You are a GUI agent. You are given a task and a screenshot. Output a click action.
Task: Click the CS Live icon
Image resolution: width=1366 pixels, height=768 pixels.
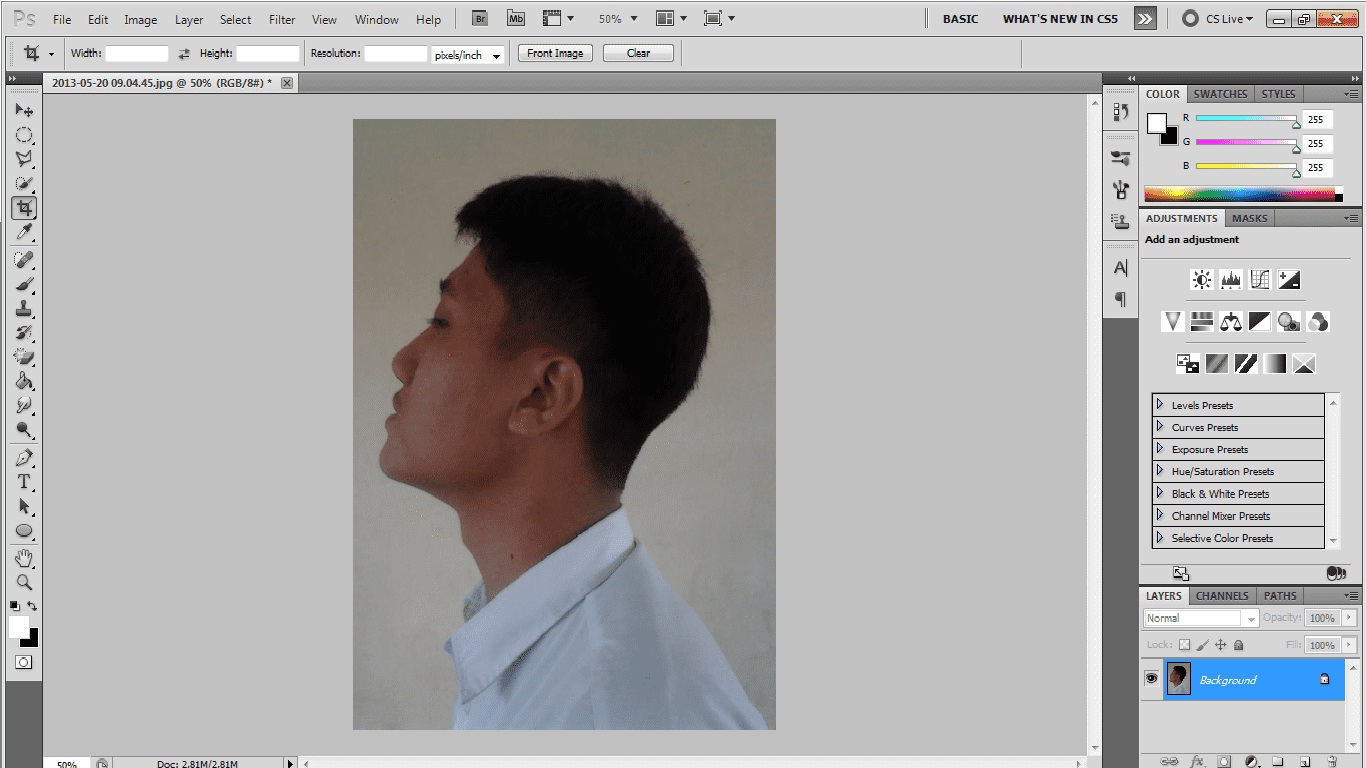coord(1190,18)
